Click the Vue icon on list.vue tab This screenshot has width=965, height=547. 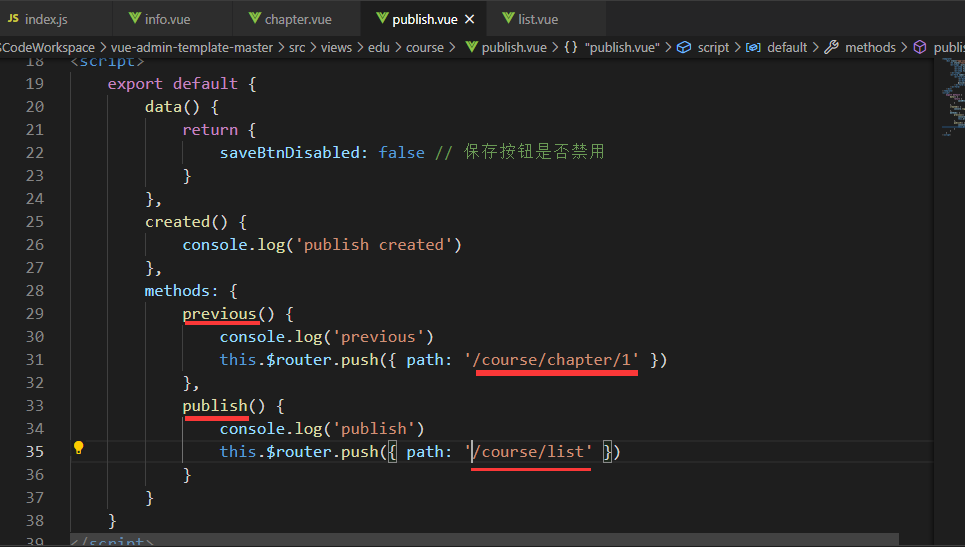pyautogui.click(x=508, y=18)
